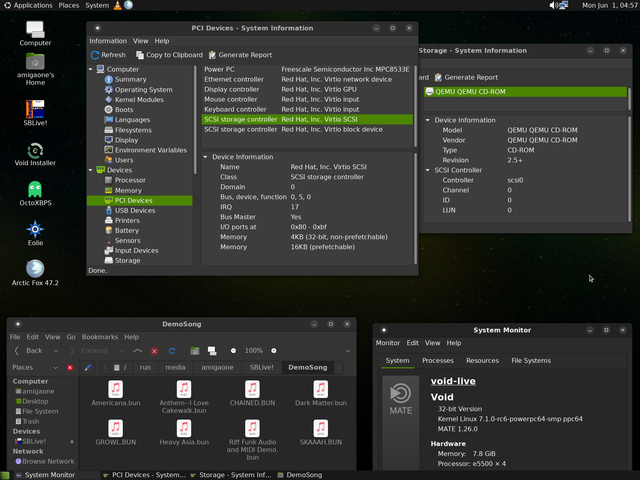Click the Stop icon in DemoSong toolbar
Image resolution: width=640 pixels, height=480 pixels.
click(154, 351)
